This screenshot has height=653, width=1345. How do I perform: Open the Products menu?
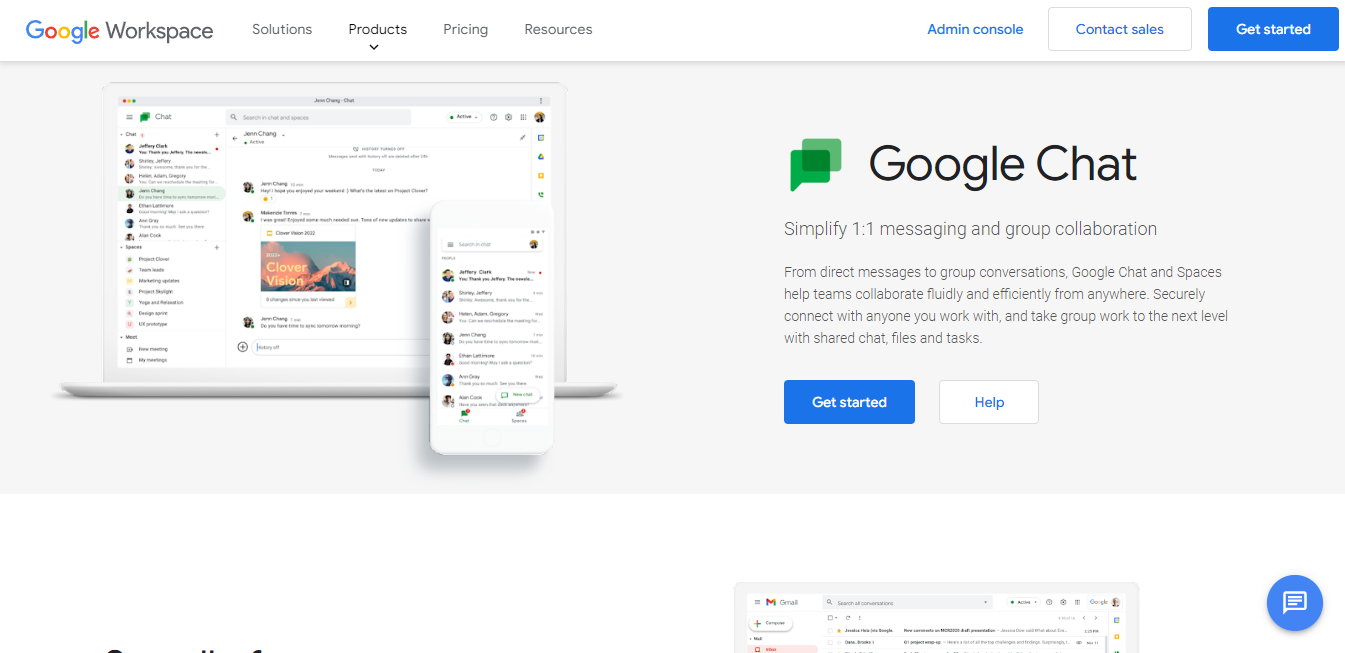(377, 29)
